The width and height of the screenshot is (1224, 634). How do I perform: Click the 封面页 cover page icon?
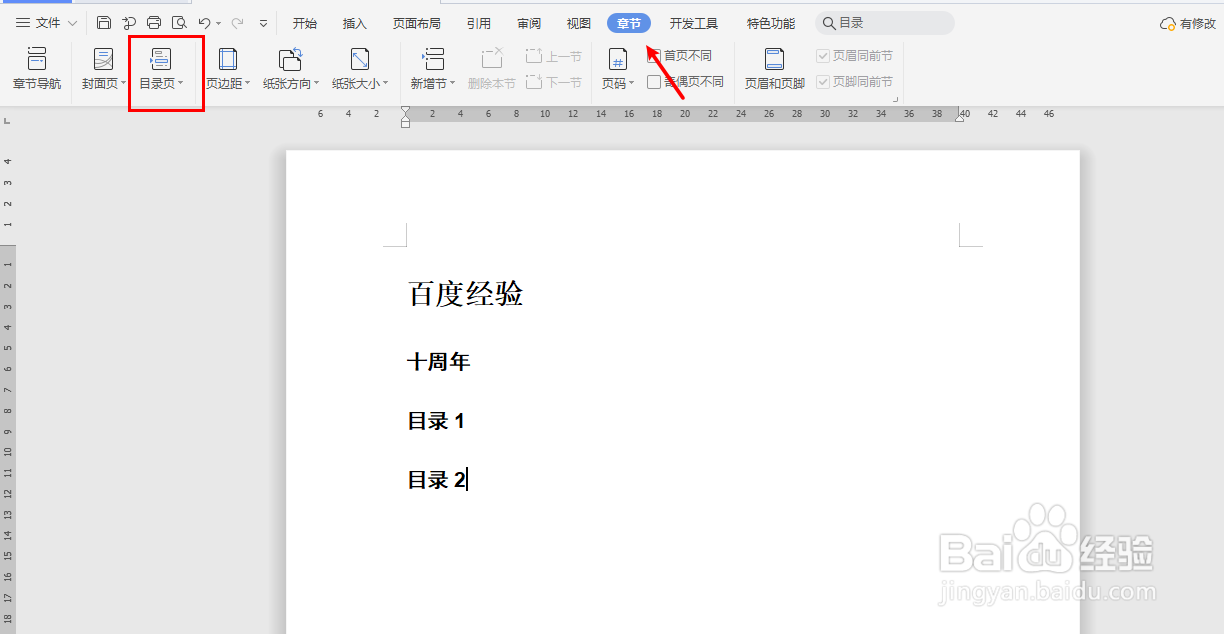(x=103, y=59)
